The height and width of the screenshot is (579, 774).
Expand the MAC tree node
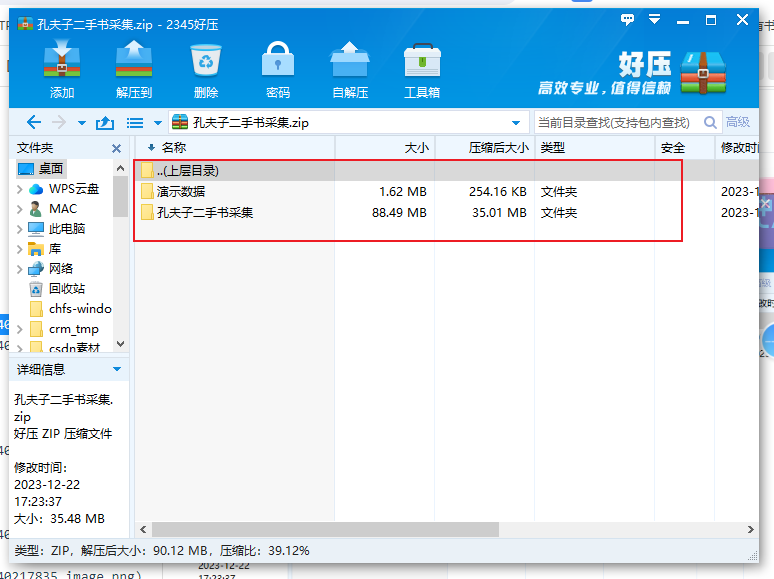click(x=20, y=209)
